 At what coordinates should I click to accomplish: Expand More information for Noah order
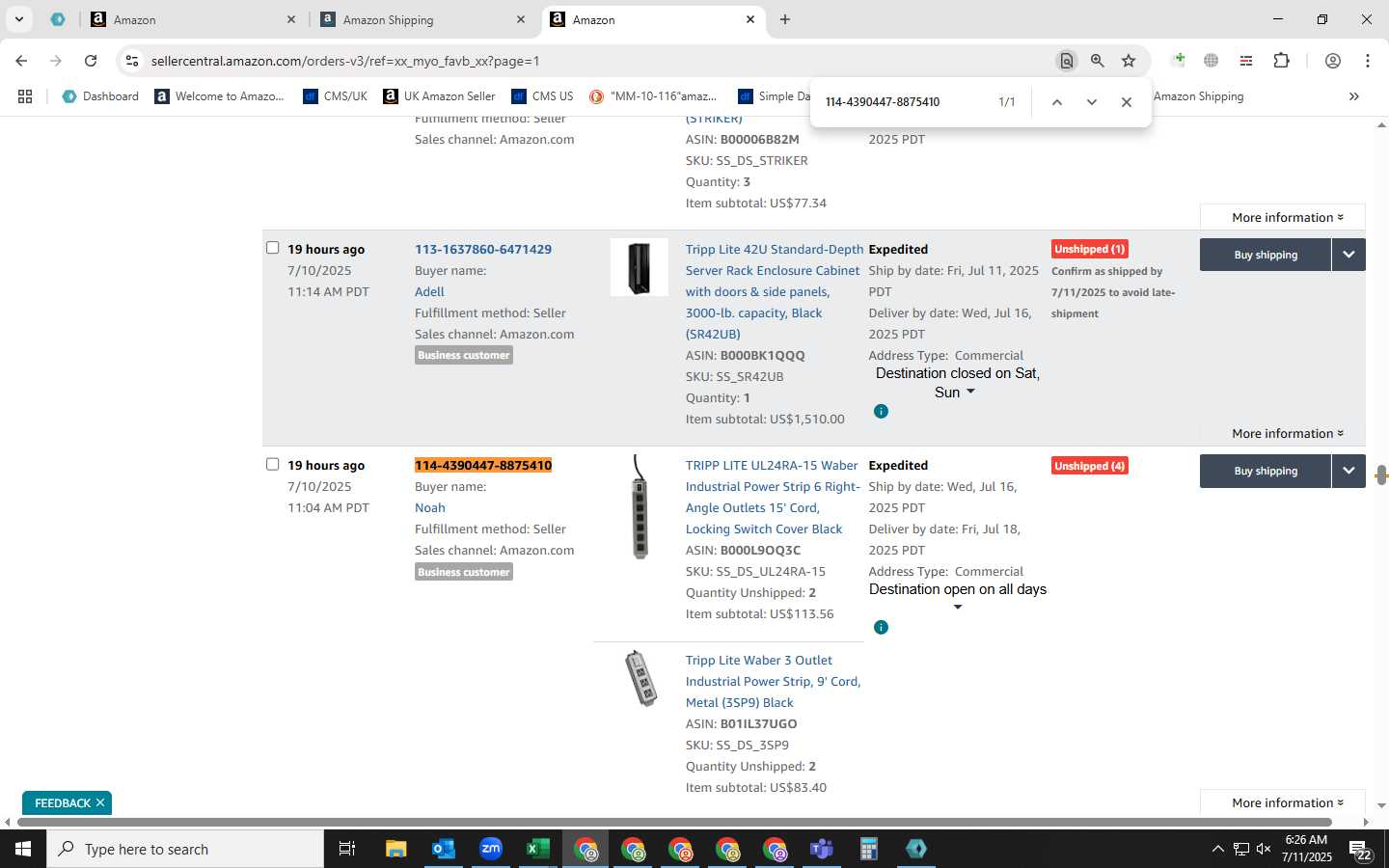pyautogui.click(x=1287, y=802)
